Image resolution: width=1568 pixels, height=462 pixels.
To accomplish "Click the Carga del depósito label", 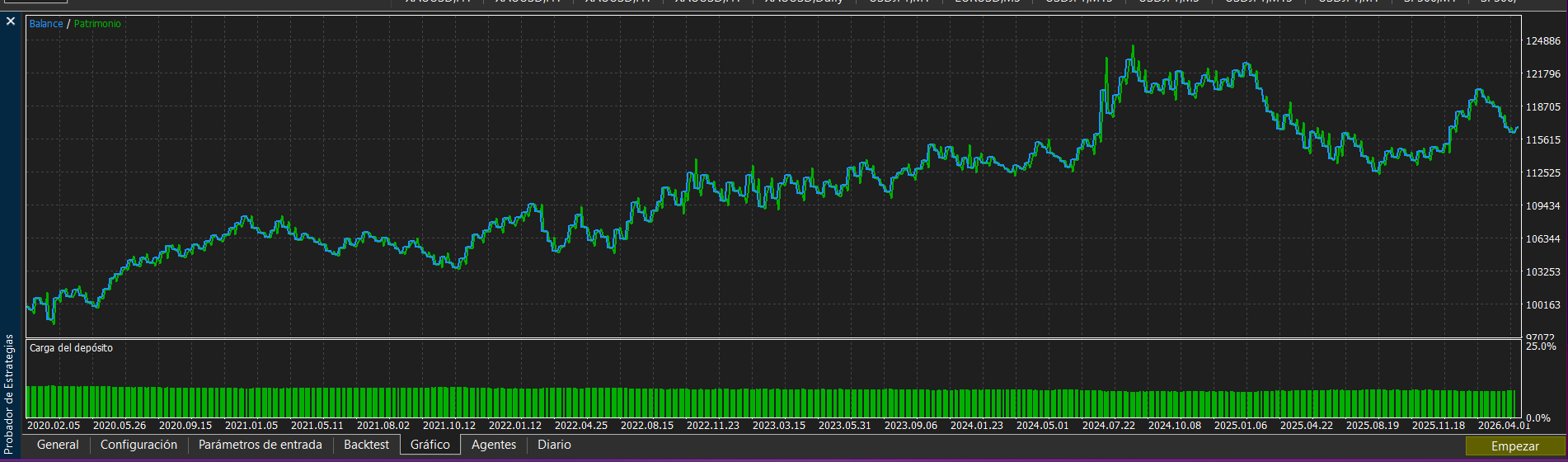I will click(x=71, y=348).
